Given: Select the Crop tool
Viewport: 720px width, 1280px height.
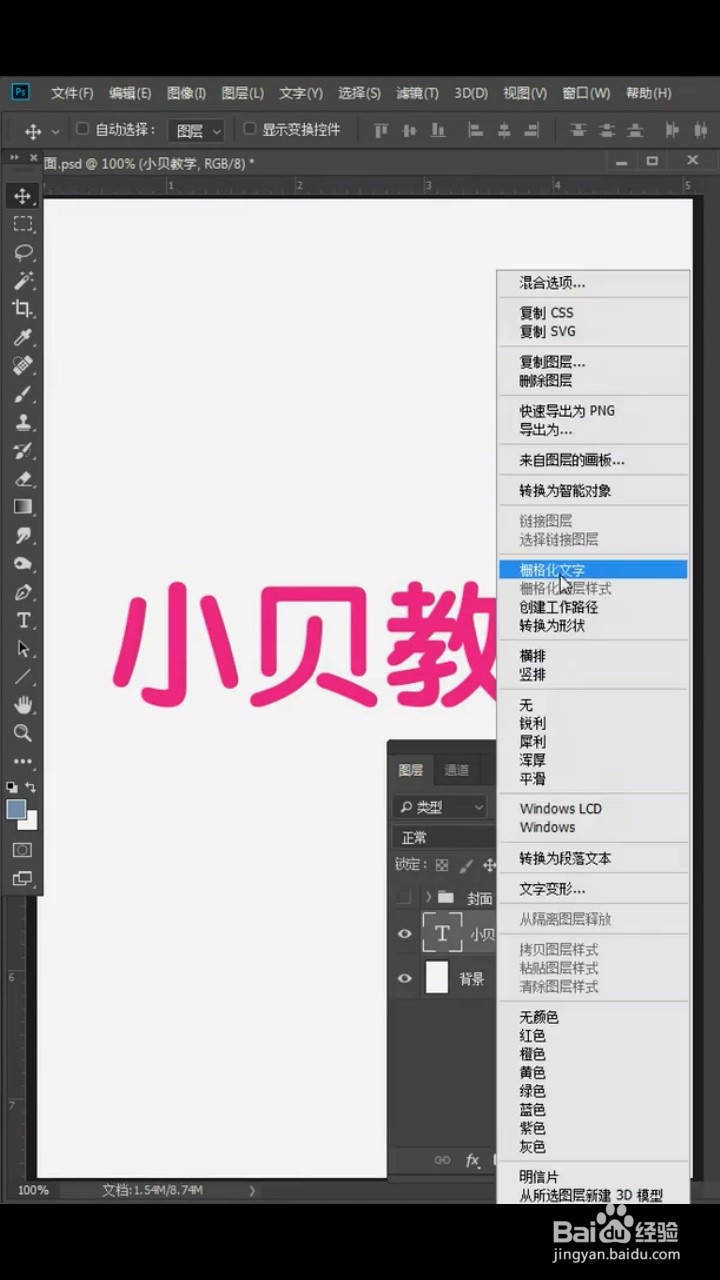Looking at the screenshot, I should tap(23, 309).
